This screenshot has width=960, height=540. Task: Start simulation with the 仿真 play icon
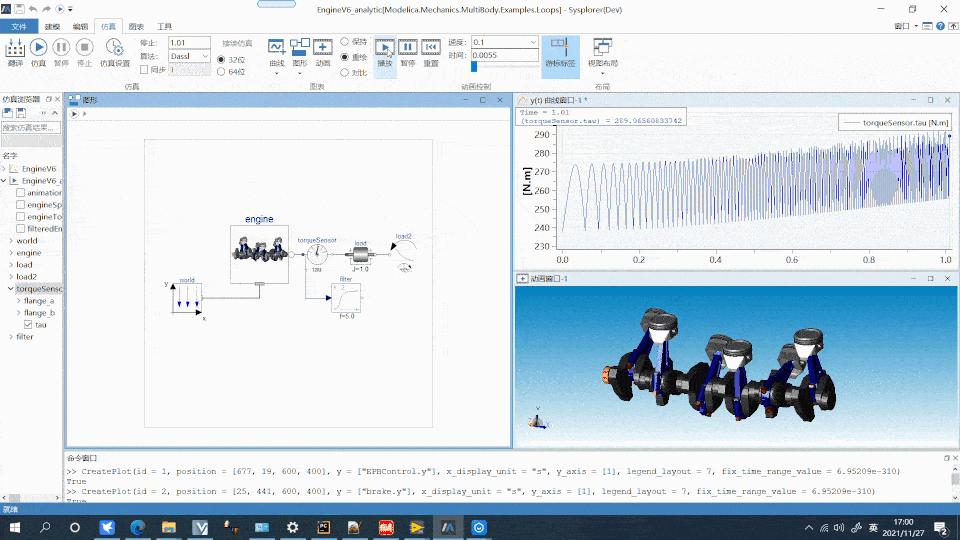pos(38,47)
